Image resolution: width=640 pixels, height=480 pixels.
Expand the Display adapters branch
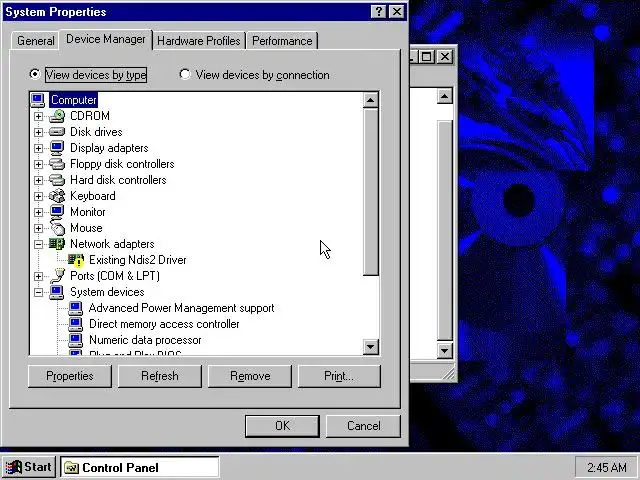point(38,148)
